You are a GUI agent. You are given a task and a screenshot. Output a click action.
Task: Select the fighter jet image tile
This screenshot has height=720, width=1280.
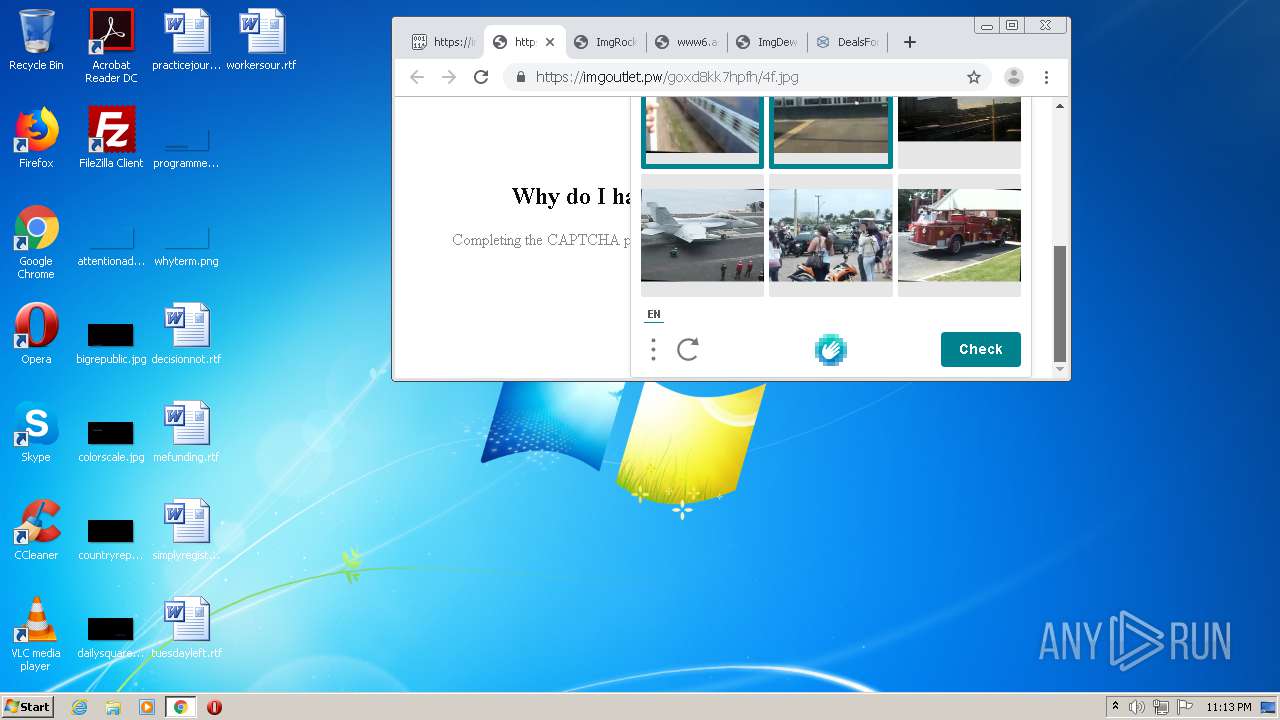tap(702, 236)
